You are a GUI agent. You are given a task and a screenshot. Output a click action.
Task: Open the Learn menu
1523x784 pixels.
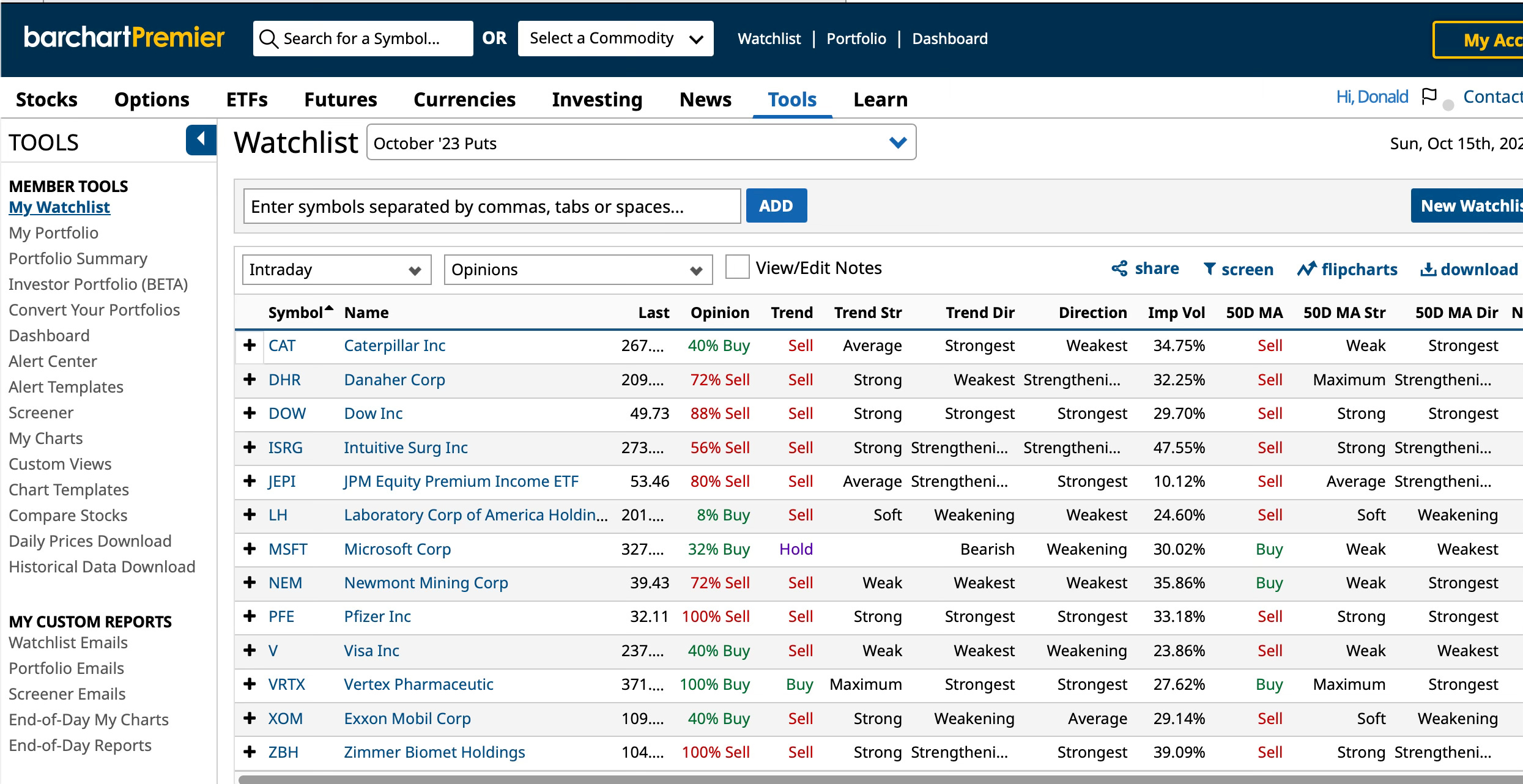[x=880, y=100]
